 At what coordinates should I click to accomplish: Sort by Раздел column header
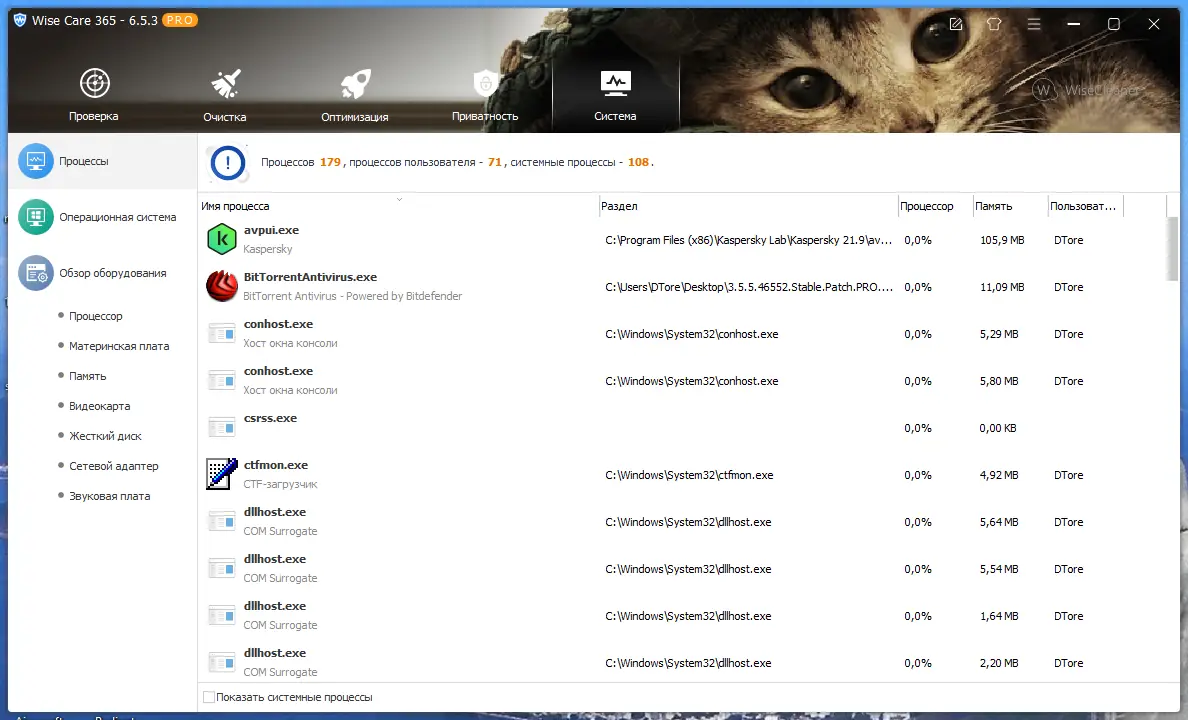click(x=619, y=206)
